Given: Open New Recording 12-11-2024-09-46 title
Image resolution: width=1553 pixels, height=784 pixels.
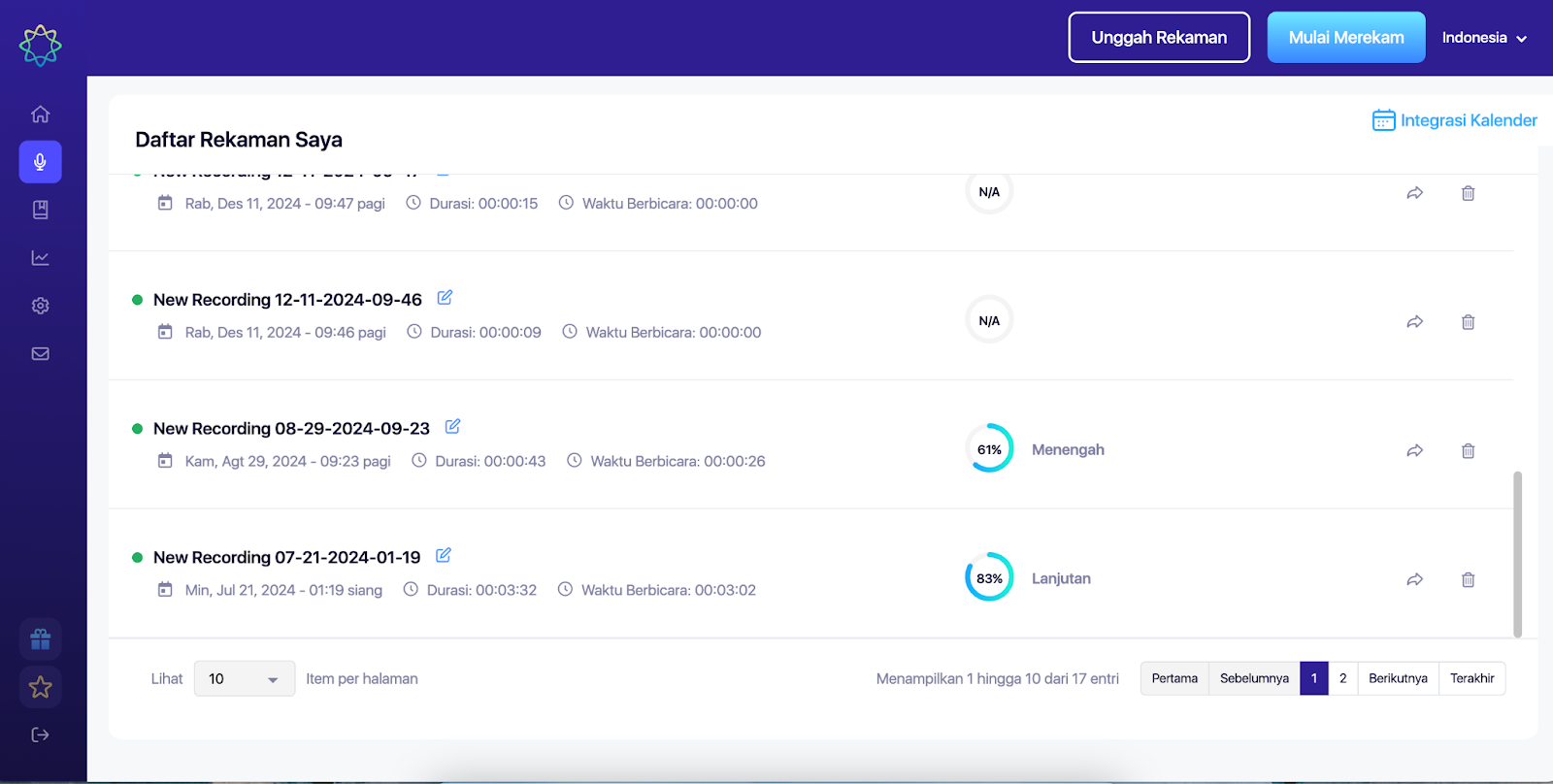Looking at the screenshot, I should (287, 300).
